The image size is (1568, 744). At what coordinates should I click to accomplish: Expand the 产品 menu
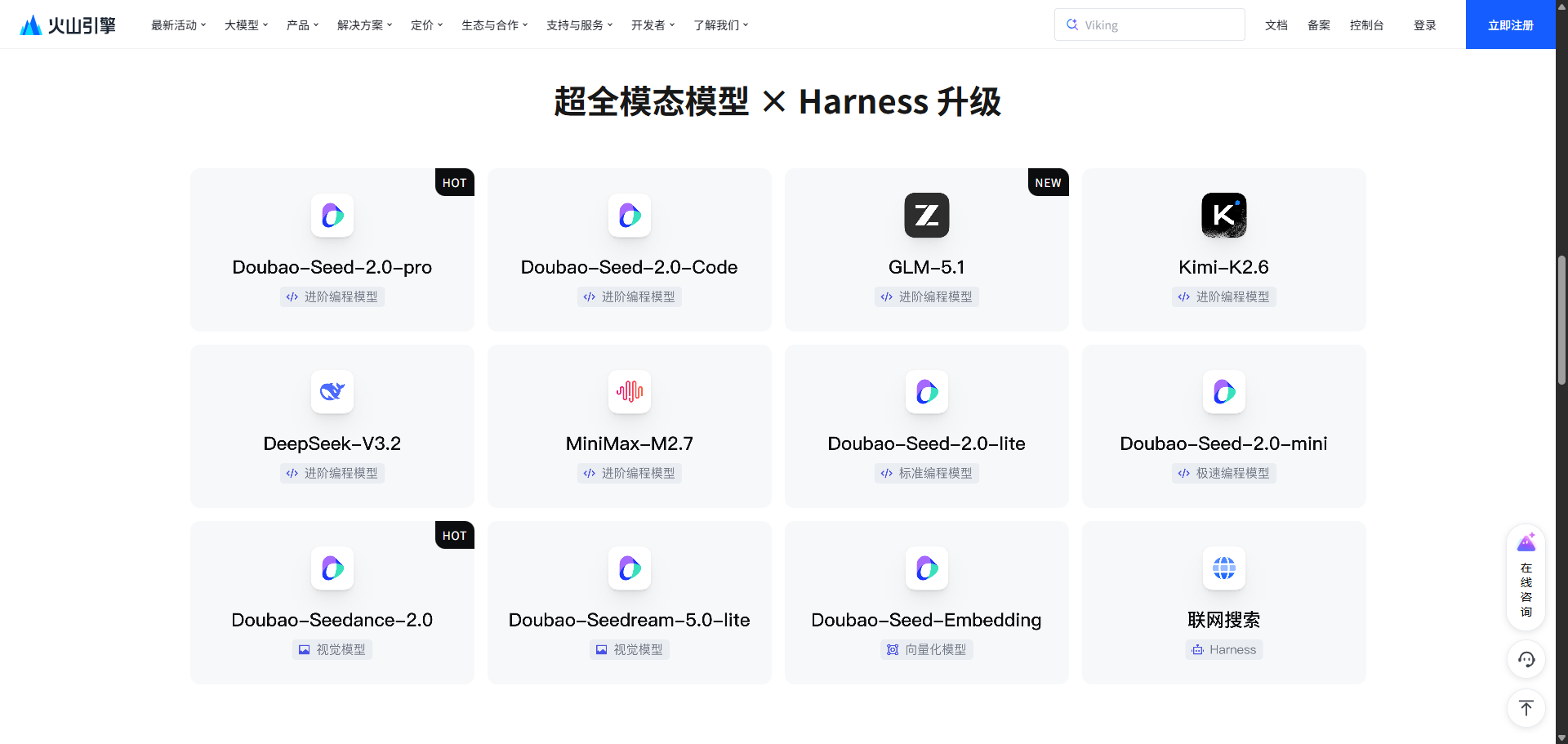(302, 25)
